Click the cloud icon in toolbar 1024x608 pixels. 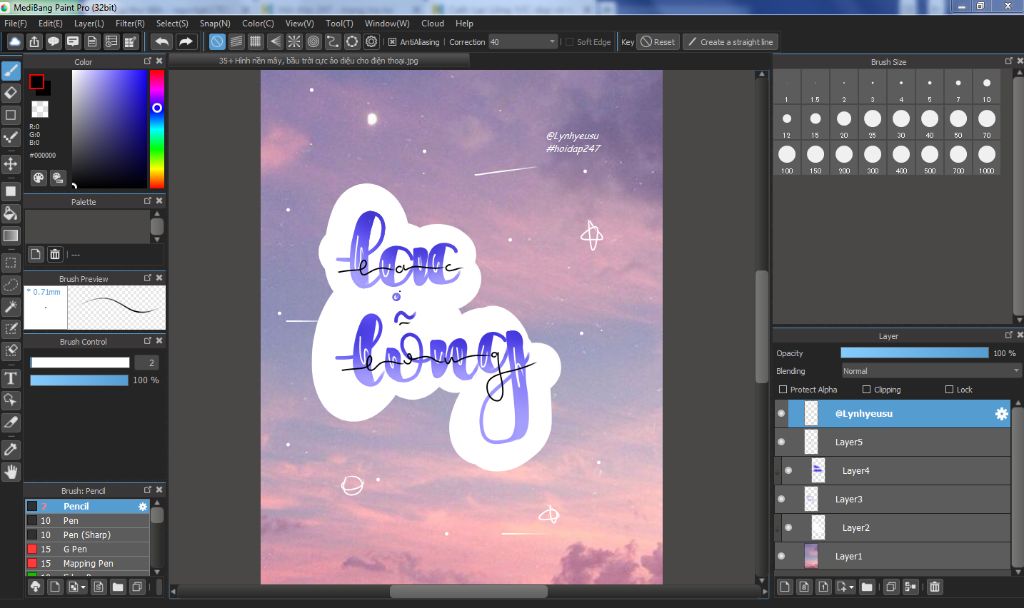coord(14,42)
